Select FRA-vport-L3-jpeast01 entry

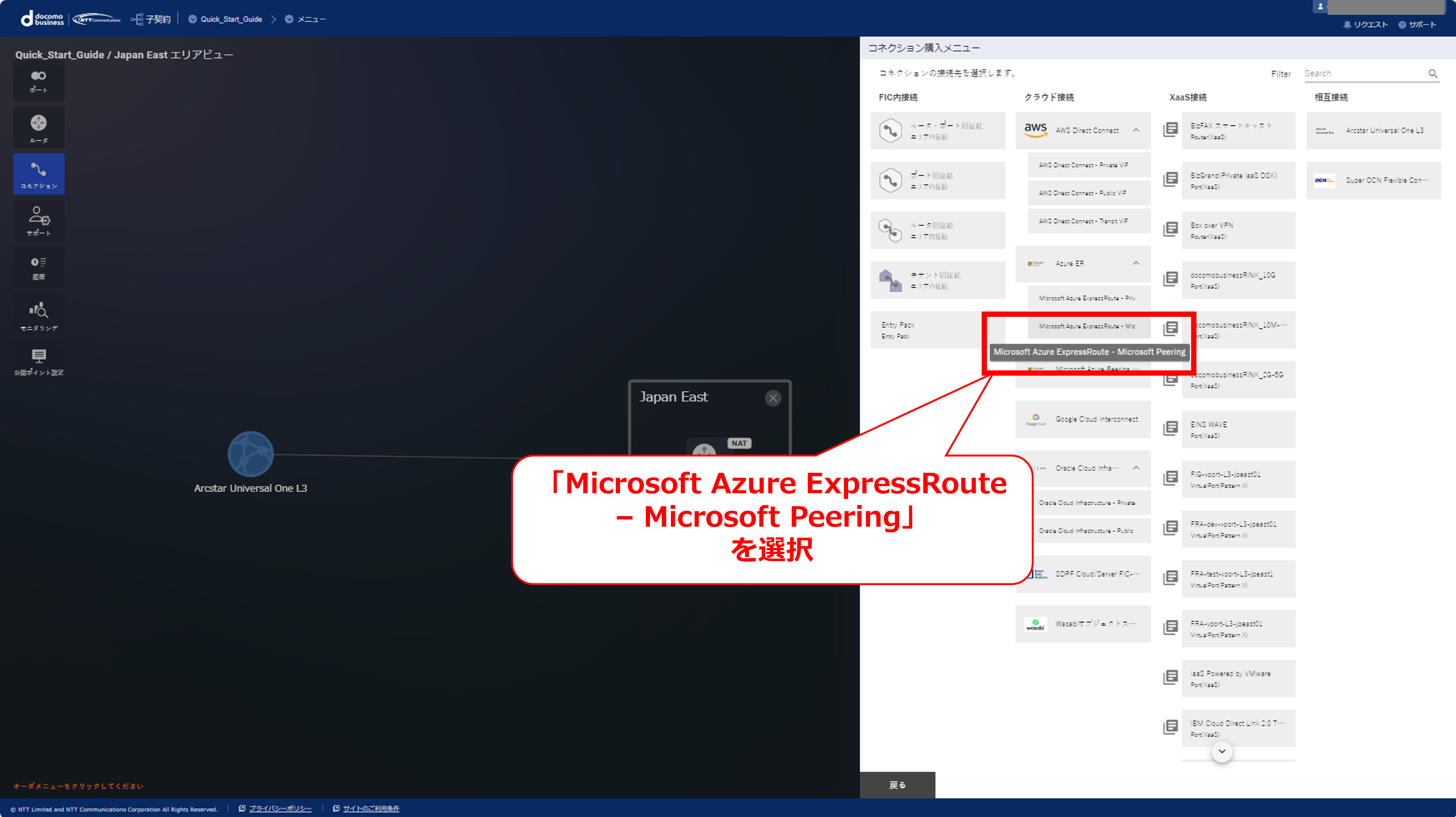pyautogui.click(x=1239, y=628)
